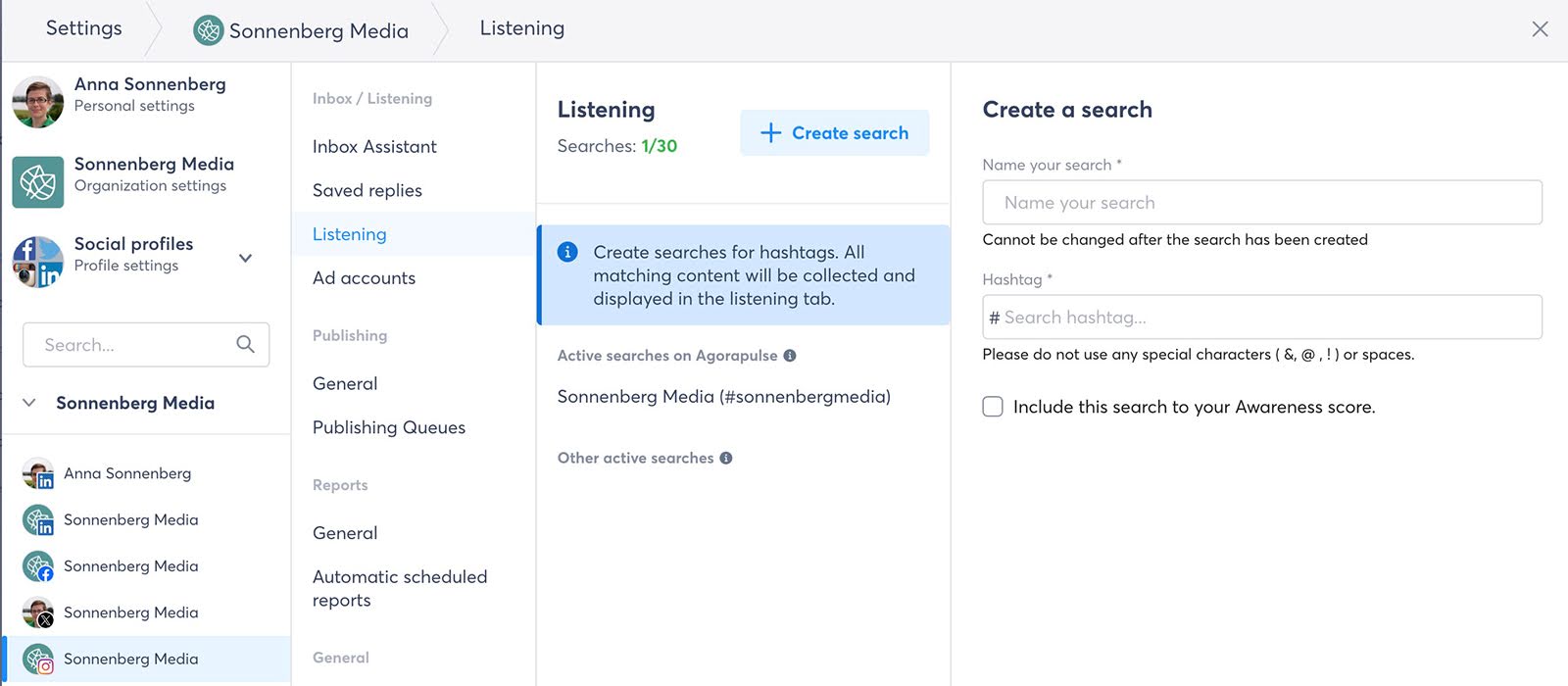Click the 'Searches: 1/30' counter text
The width and height of the screenshot is (1568, 686).
point(617,146)
